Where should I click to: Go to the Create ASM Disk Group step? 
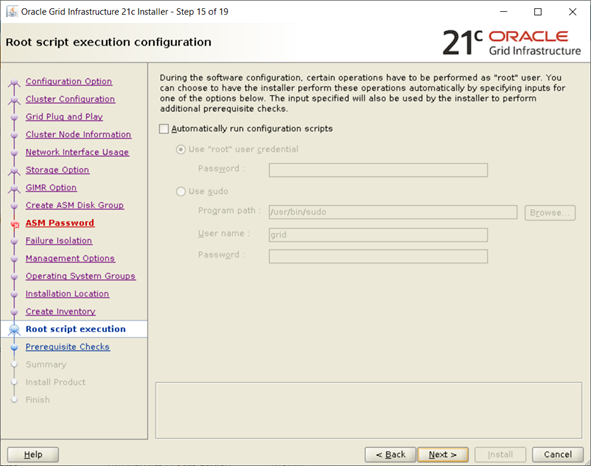pos(75,205)
